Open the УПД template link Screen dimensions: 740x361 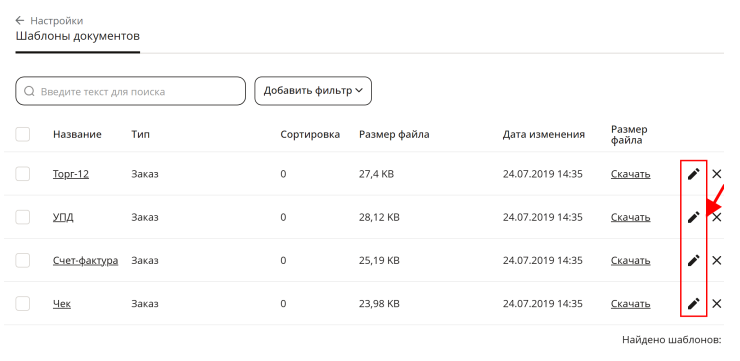(x=63, y=218)
